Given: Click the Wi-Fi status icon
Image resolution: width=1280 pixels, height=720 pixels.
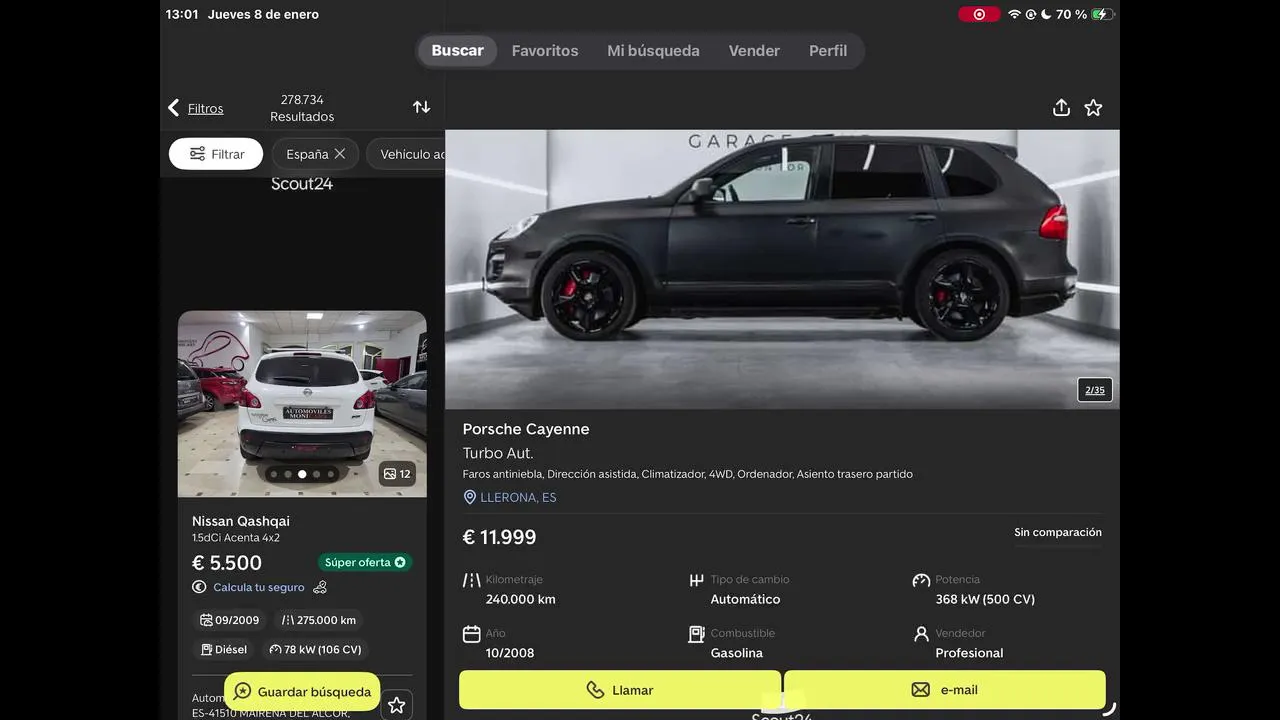Looking at the screenshot, I should click(x=1014, y=14).
